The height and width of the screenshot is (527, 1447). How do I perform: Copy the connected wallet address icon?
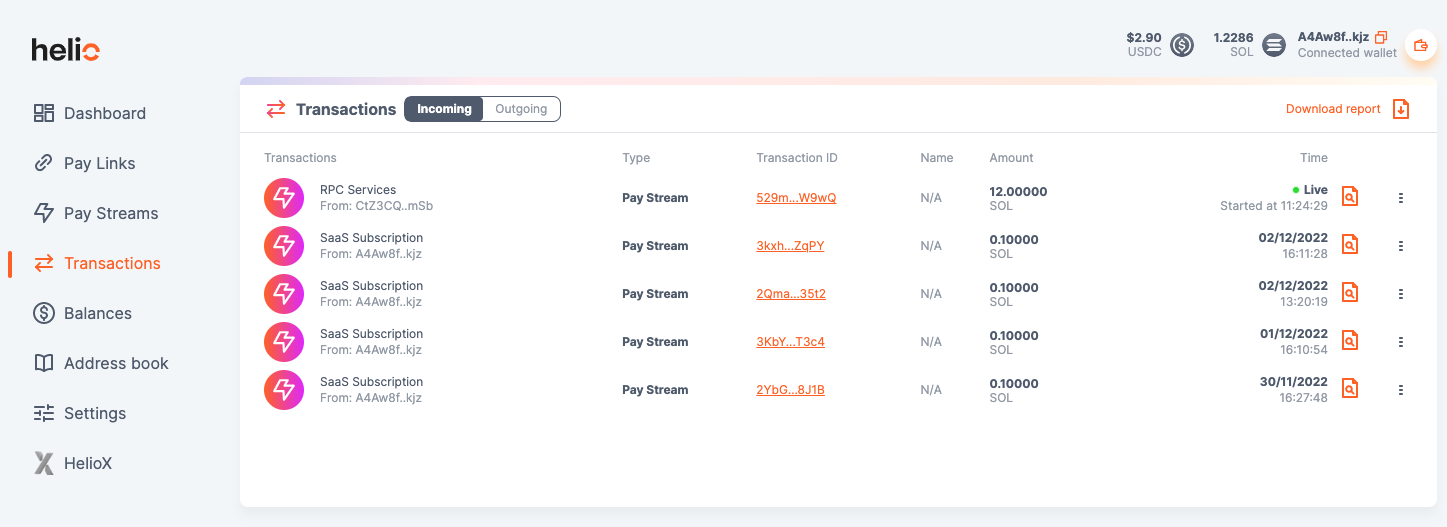pyautogui.click(x=1381, y=37)
